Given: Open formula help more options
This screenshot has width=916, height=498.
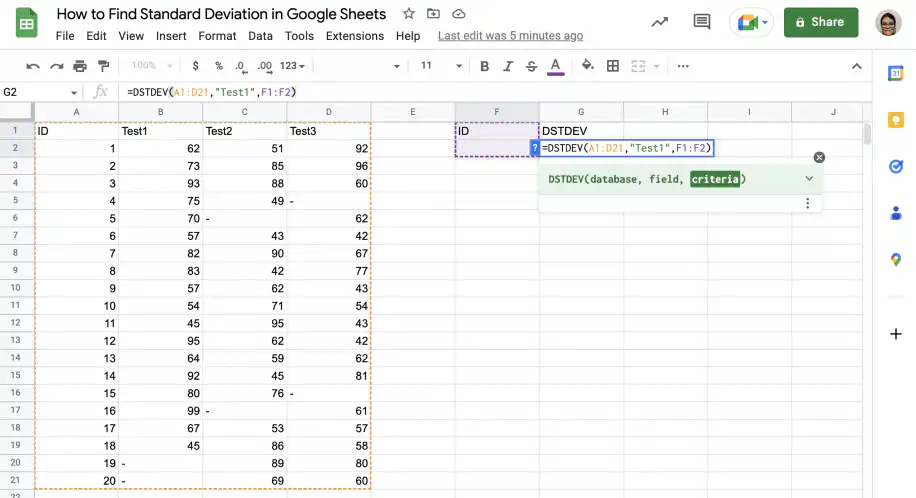Looking at the screenshot, I should coord(807,203).
